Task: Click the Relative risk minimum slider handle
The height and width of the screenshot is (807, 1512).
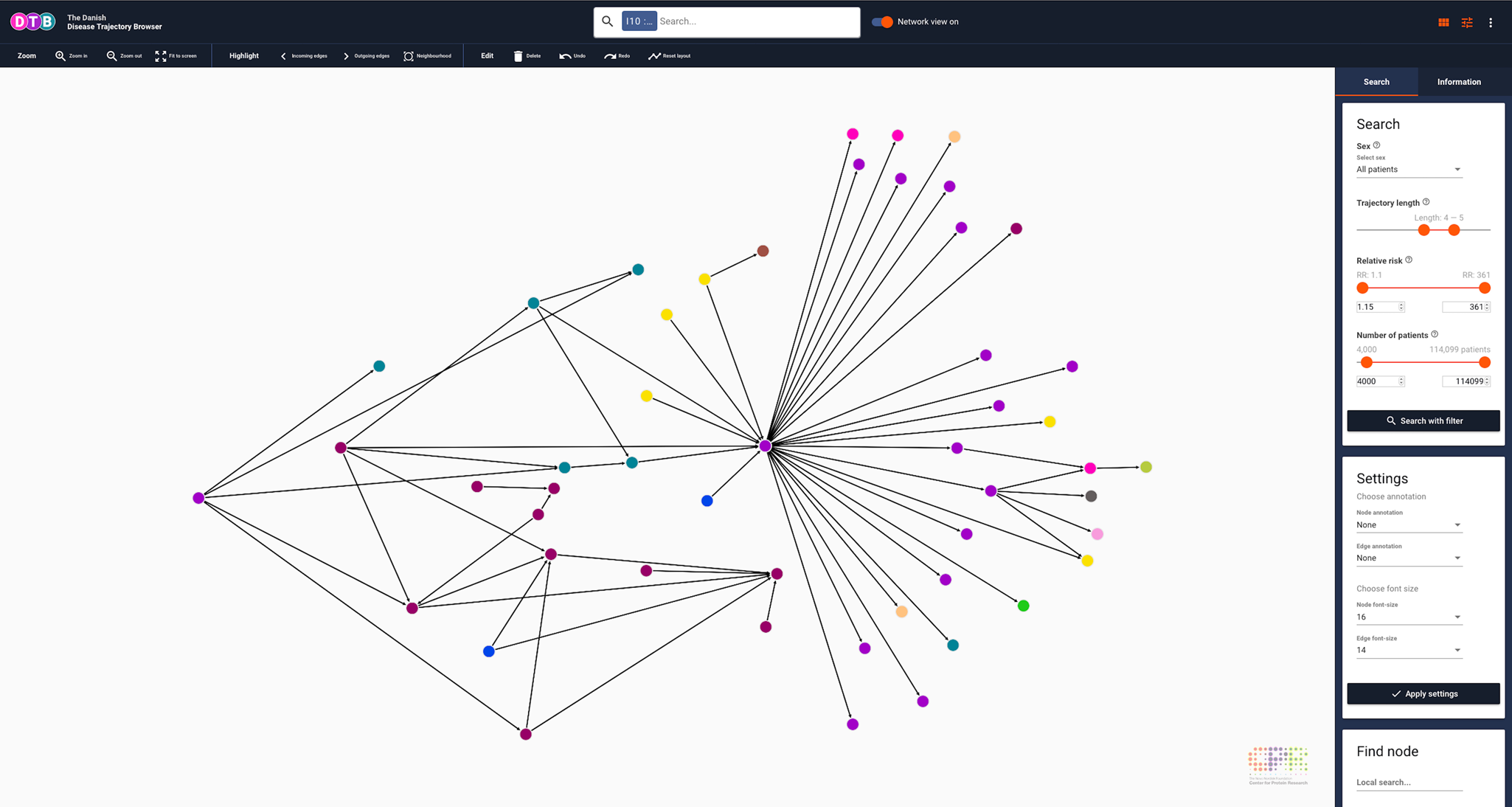Action: point(1362,288)
